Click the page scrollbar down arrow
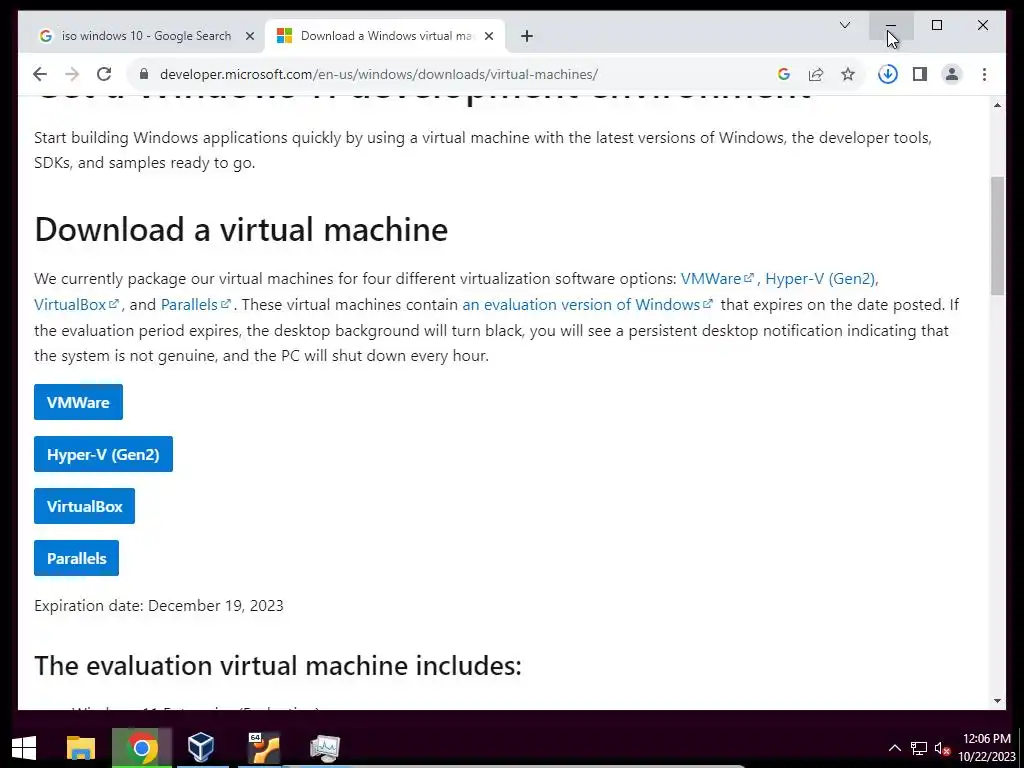The height and width of the screenshot is (768, 1024). tap(997, 701)
